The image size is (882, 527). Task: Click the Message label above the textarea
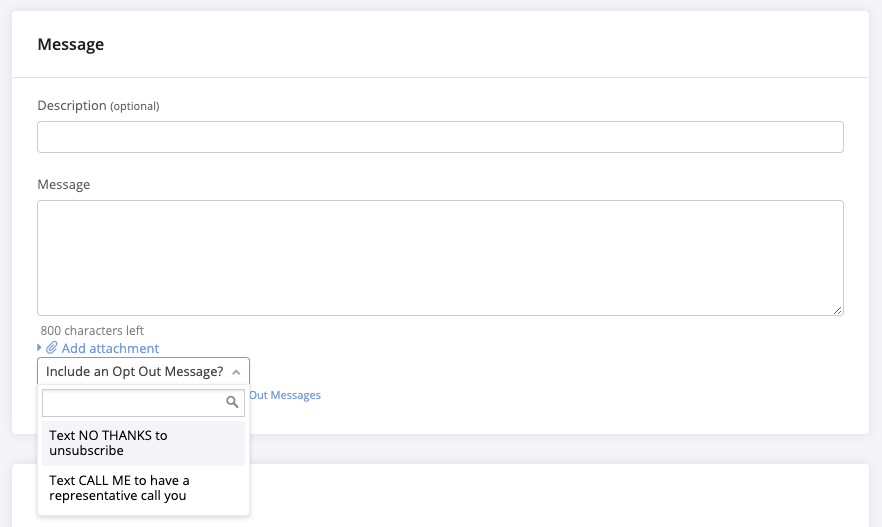63,184
